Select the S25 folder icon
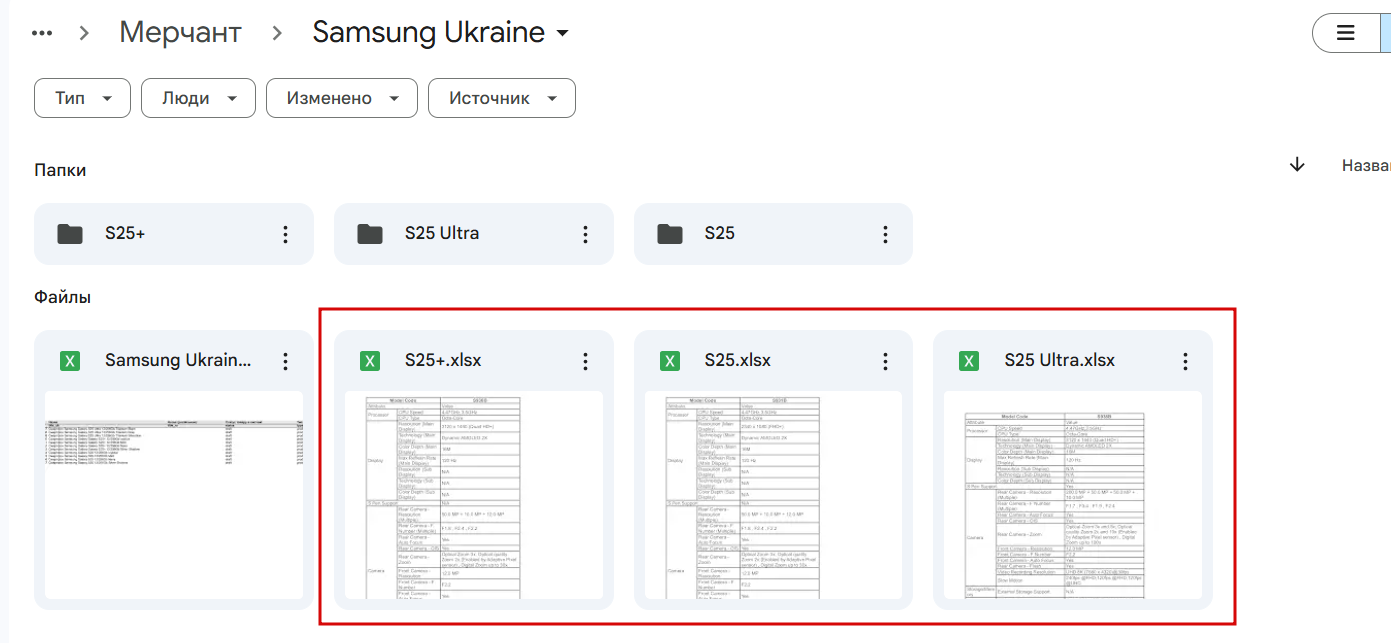 click(x=670, y=234)
